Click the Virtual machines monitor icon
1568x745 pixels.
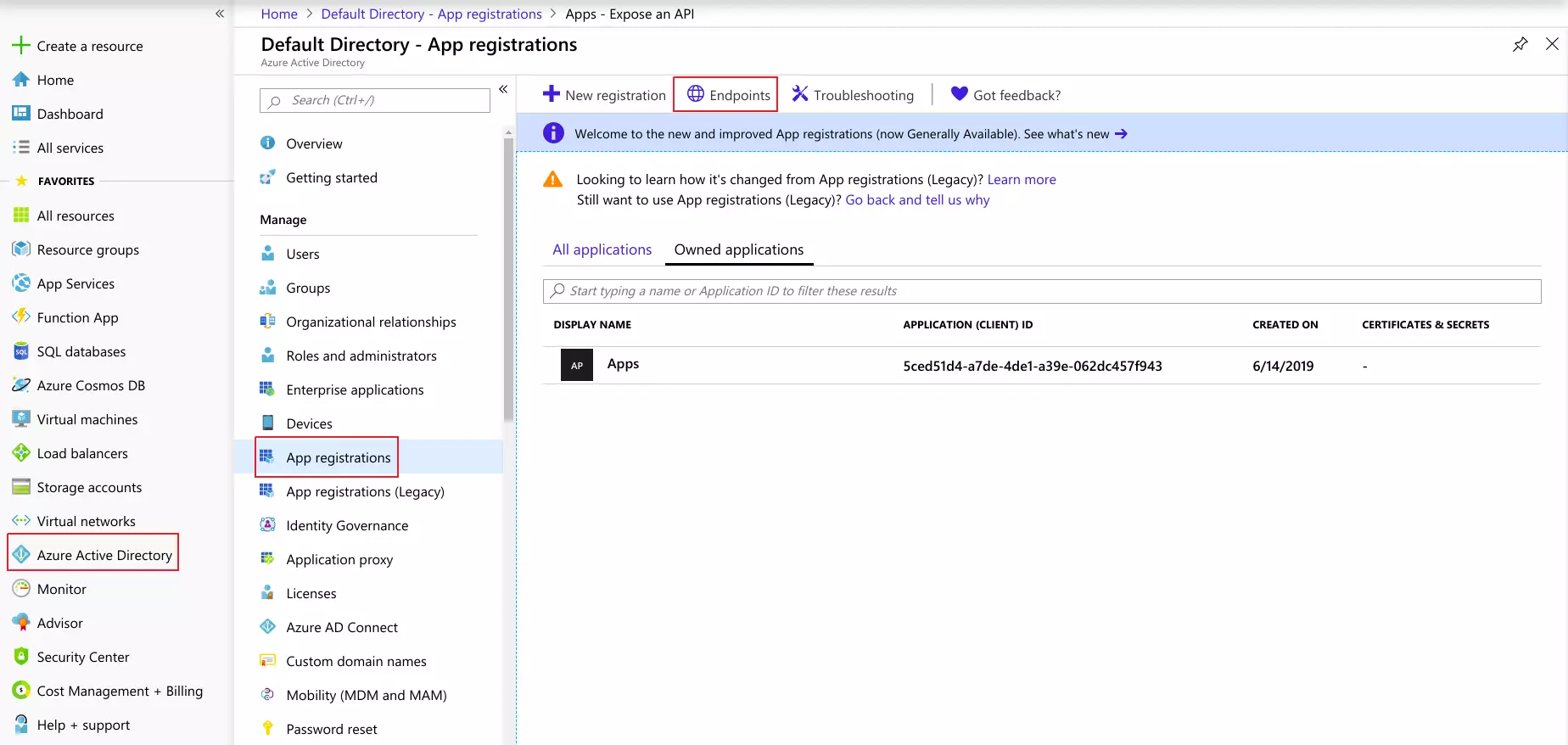pos(21,419)
